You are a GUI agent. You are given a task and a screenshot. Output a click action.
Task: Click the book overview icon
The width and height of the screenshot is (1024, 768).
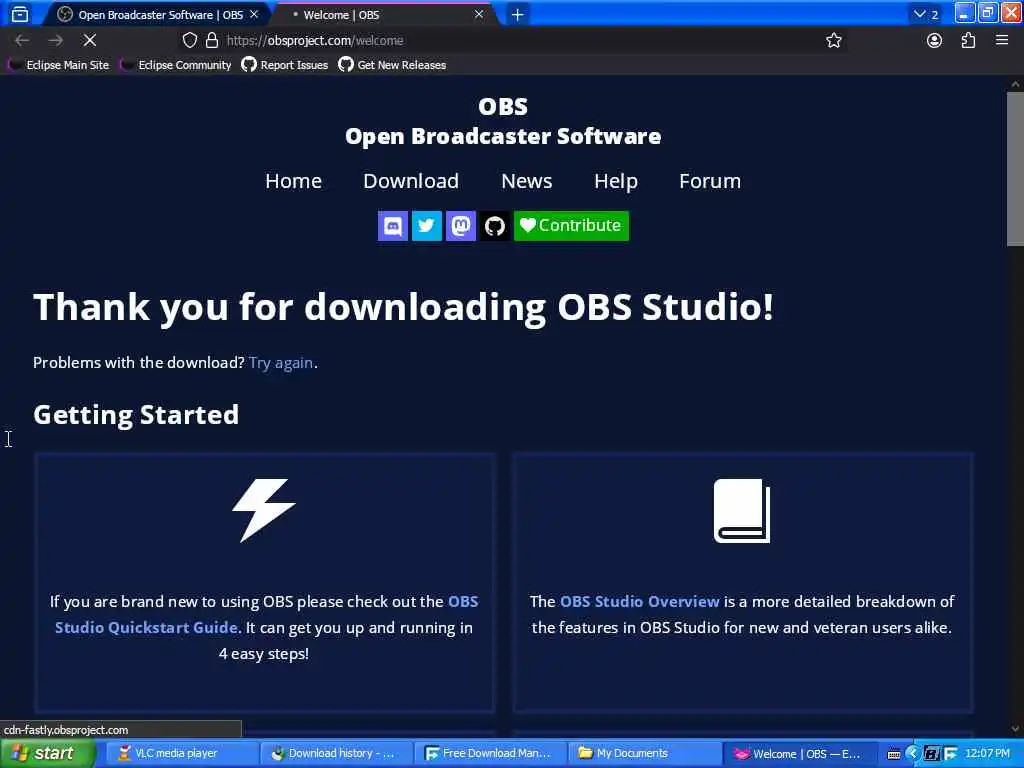click(x=742, y=511)
